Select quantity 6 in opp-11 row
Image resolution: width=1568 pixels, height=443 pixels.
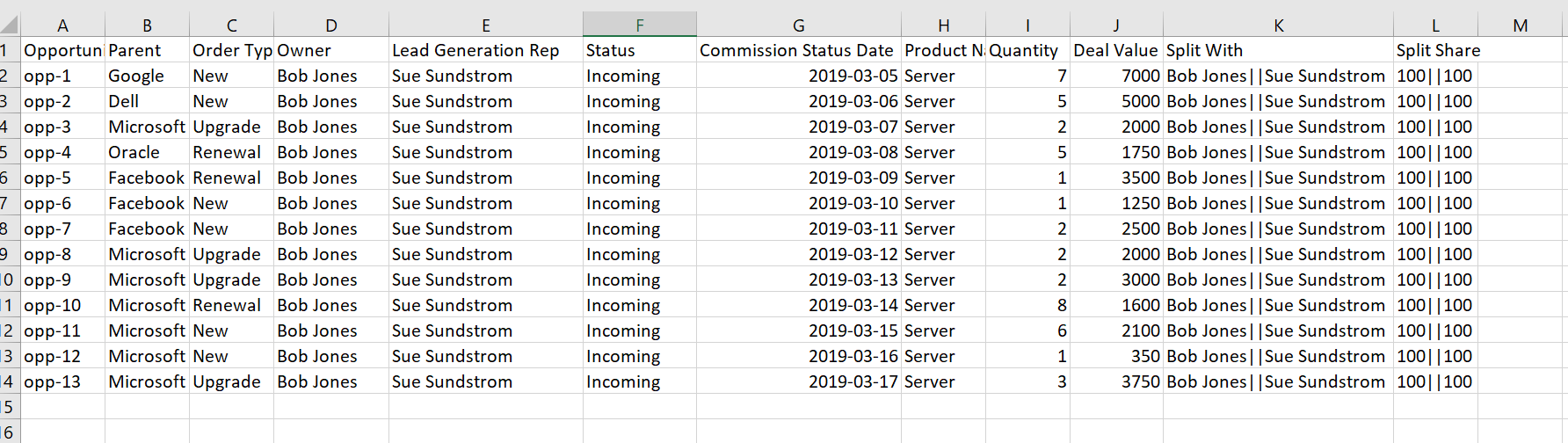pyautogui.click(x=1027, y=330)
